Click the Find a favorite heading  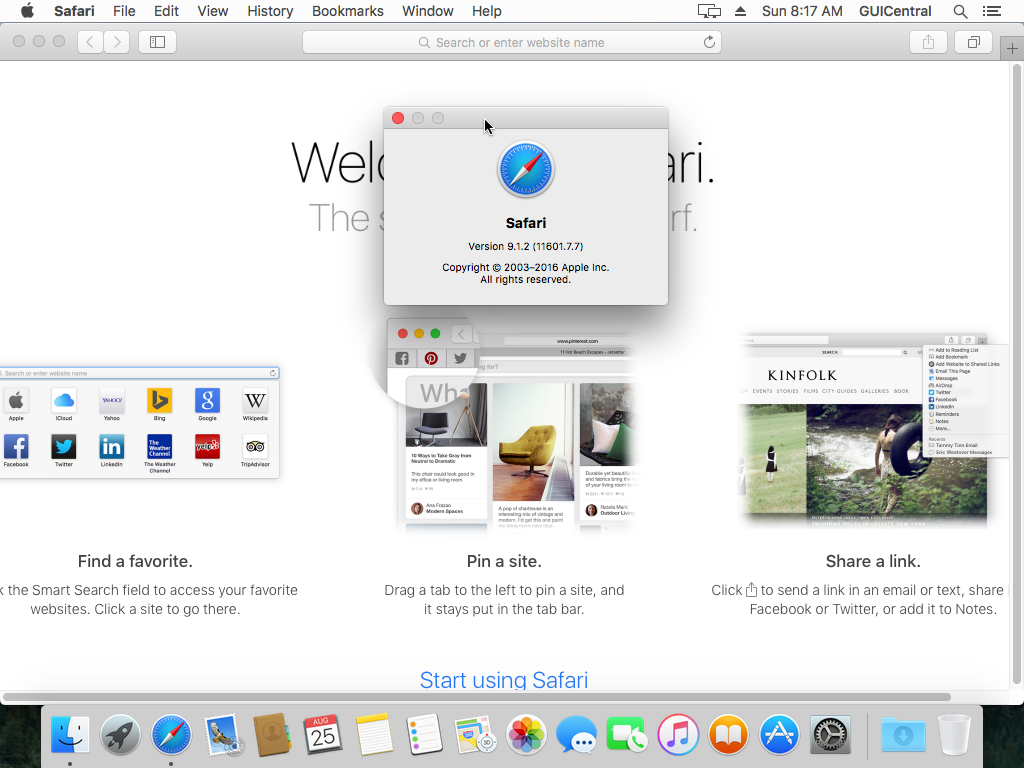pos(135,562)
